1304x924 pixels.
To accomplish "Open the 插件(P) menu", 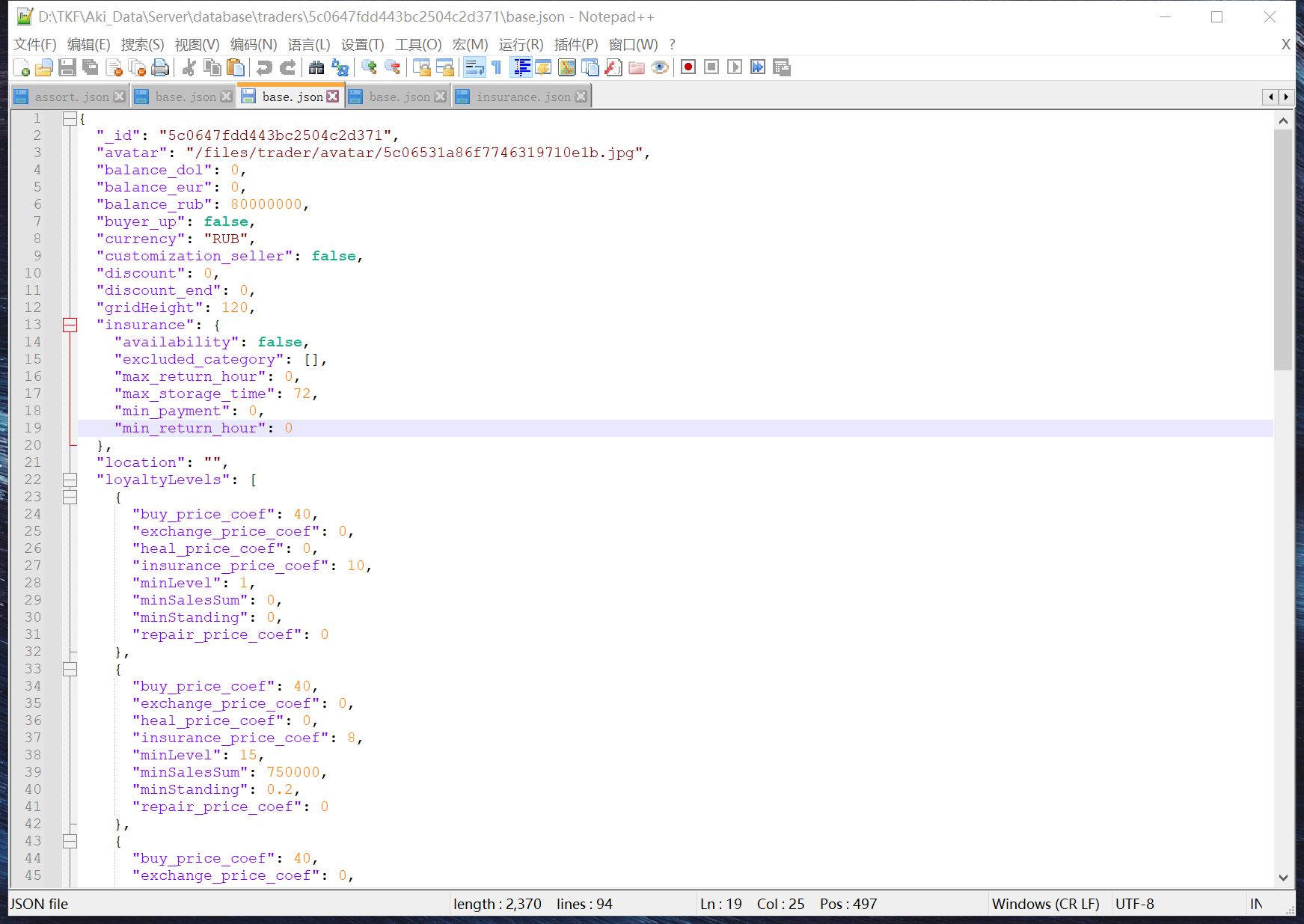I will coord(576,45).
